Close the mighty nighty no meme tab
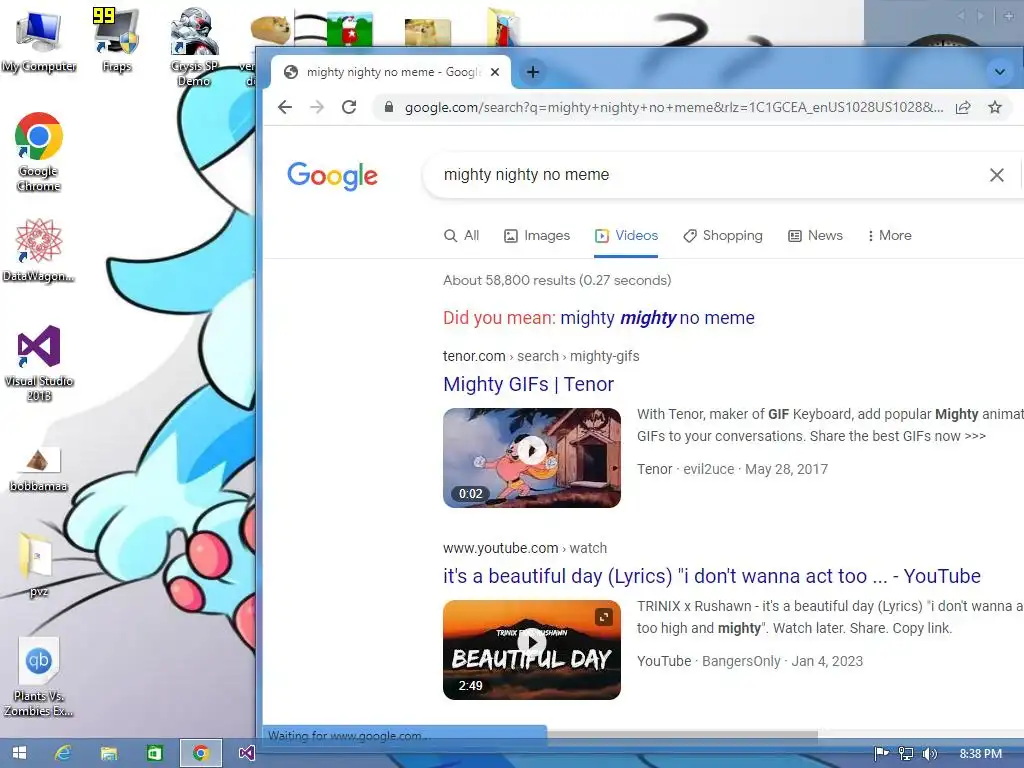 (495, 72)
